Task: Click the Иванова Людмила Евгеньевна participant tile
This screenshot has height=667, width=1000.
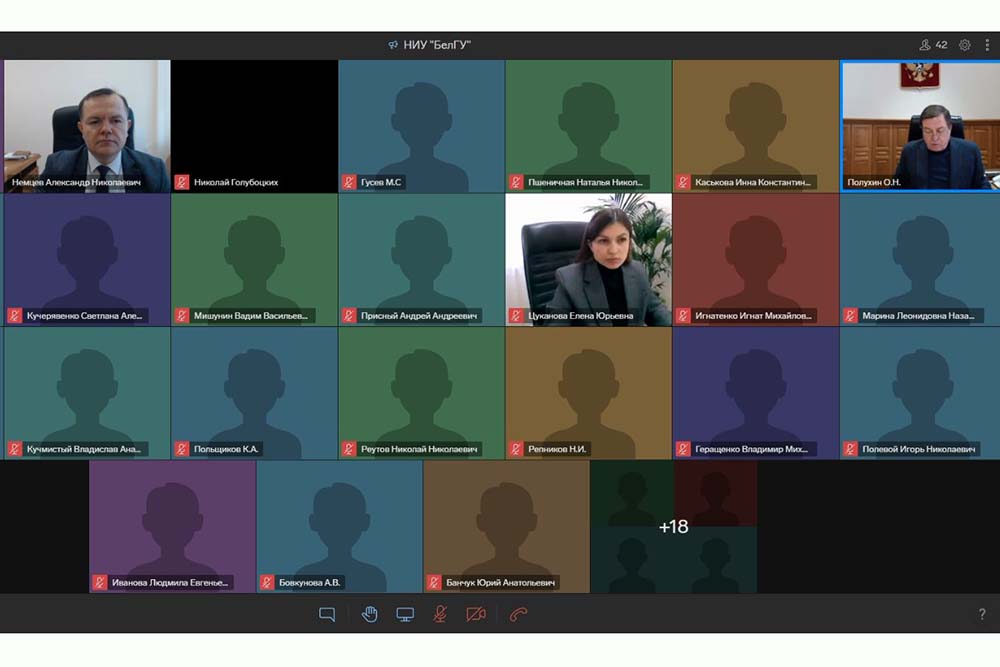Action: pyautogui.click(x=172, y=525)
